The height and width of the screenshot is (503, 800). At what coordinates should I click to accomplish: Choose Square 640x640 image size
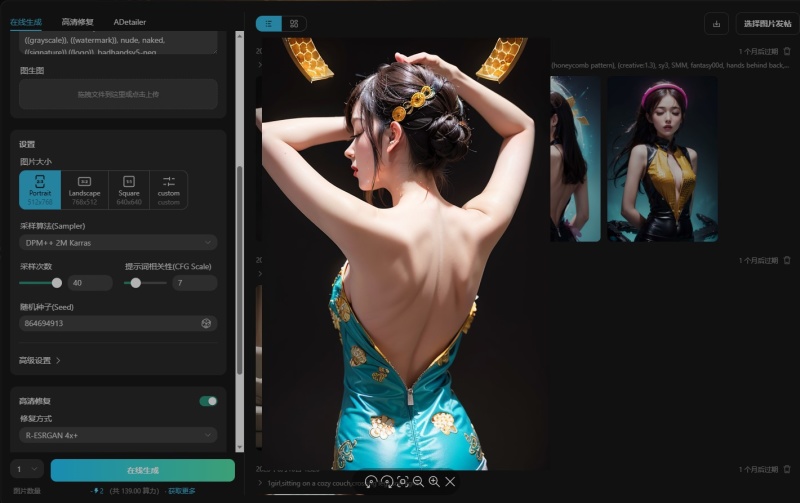[129, 190]
